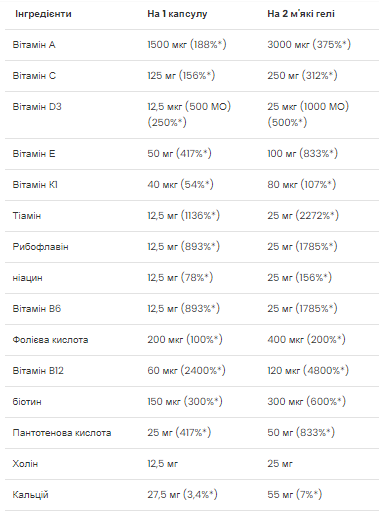Click the Інгредієнти column header

(x=43, y=14)
